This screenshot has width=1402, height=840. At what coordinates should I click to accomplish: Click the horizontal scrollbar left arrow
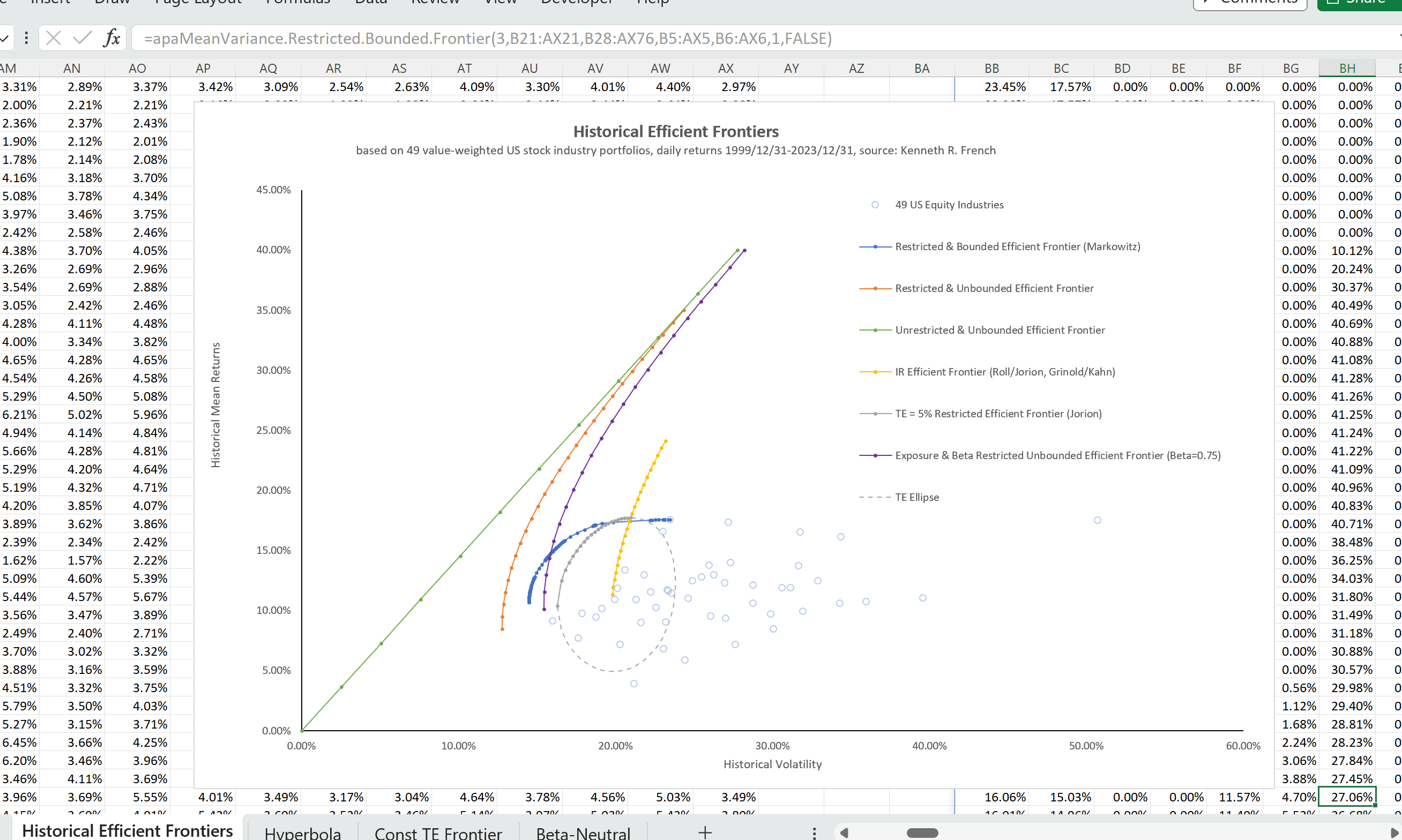tap(844, 832)
